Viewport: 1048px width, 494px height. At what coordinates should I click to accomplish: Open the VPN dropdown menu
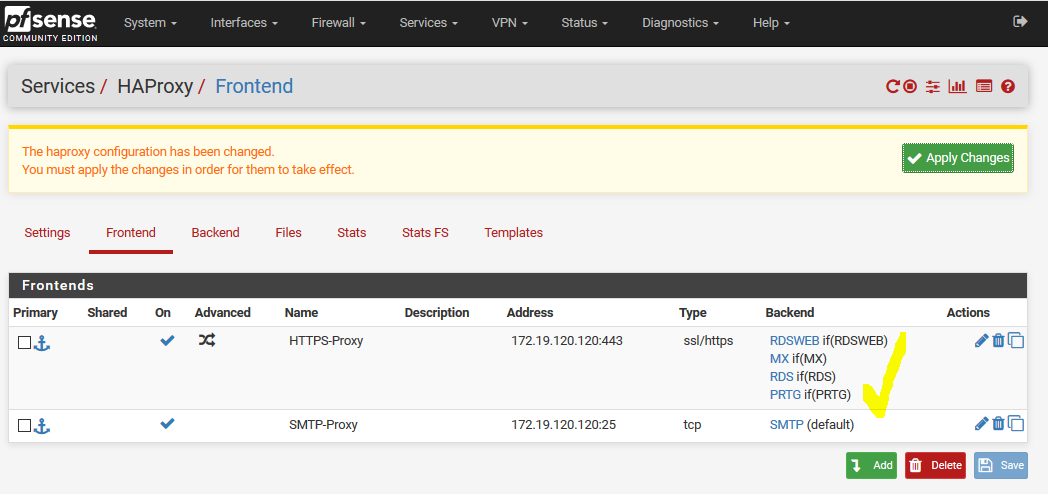click(510, 23)
